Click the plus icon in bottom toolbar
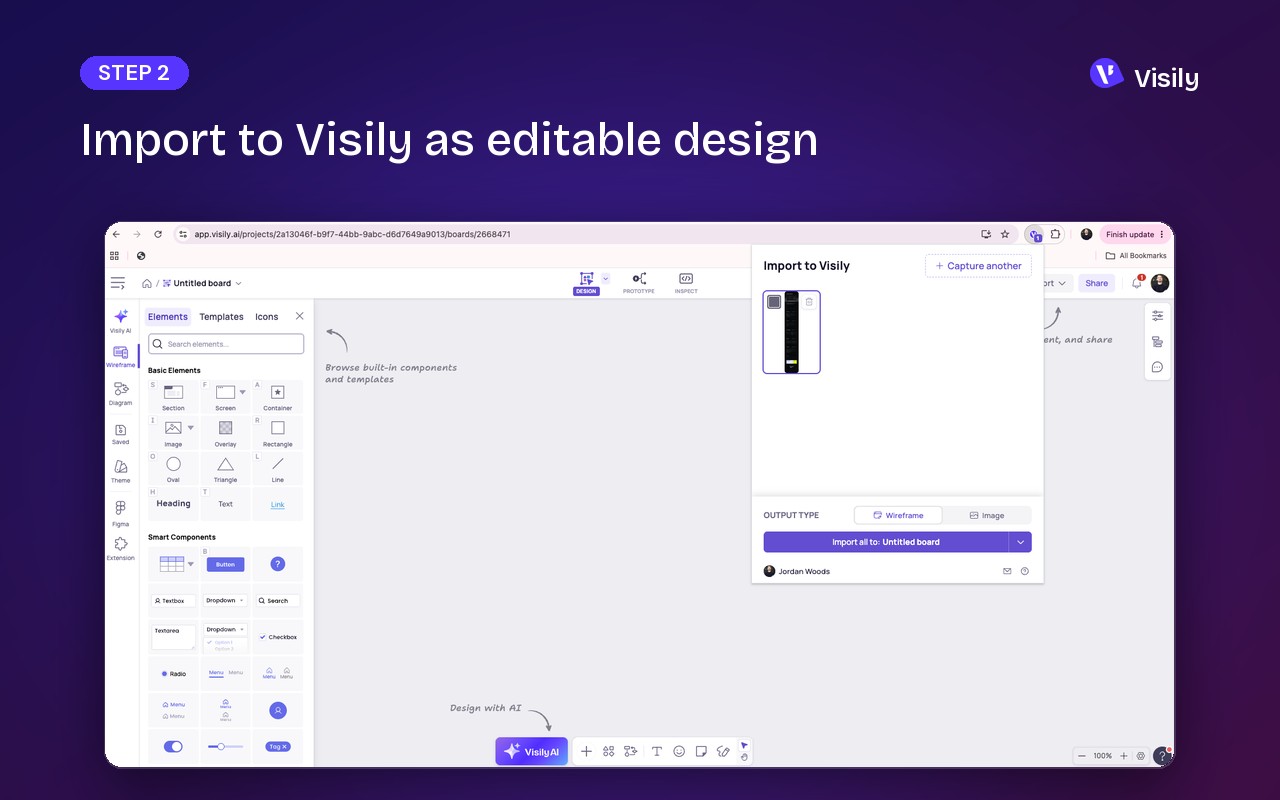 [x=586, y=751]
